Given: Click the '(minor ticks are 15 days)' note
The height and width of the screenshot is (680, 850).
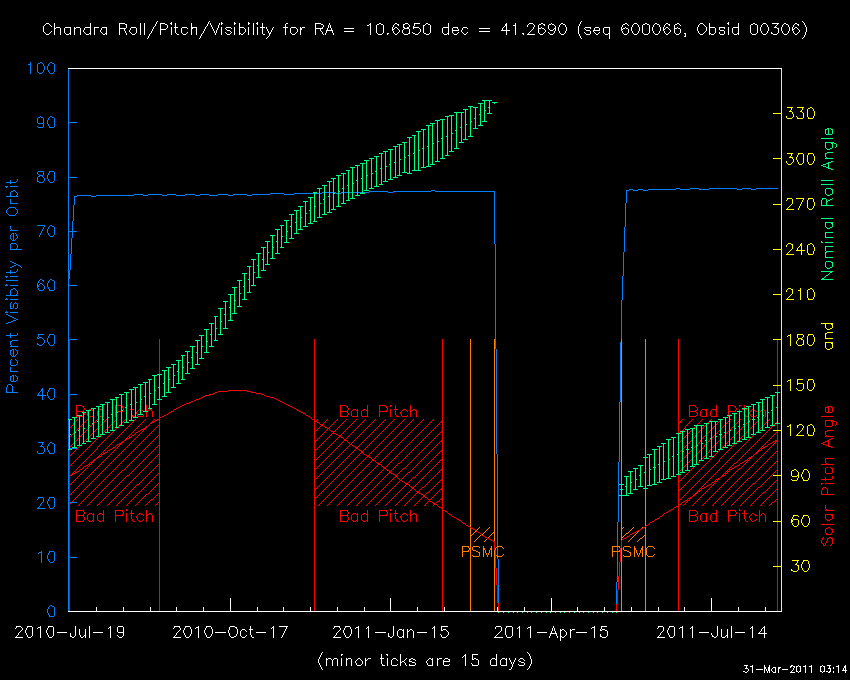Looking at the screenshot, I should tap(425, 660).
